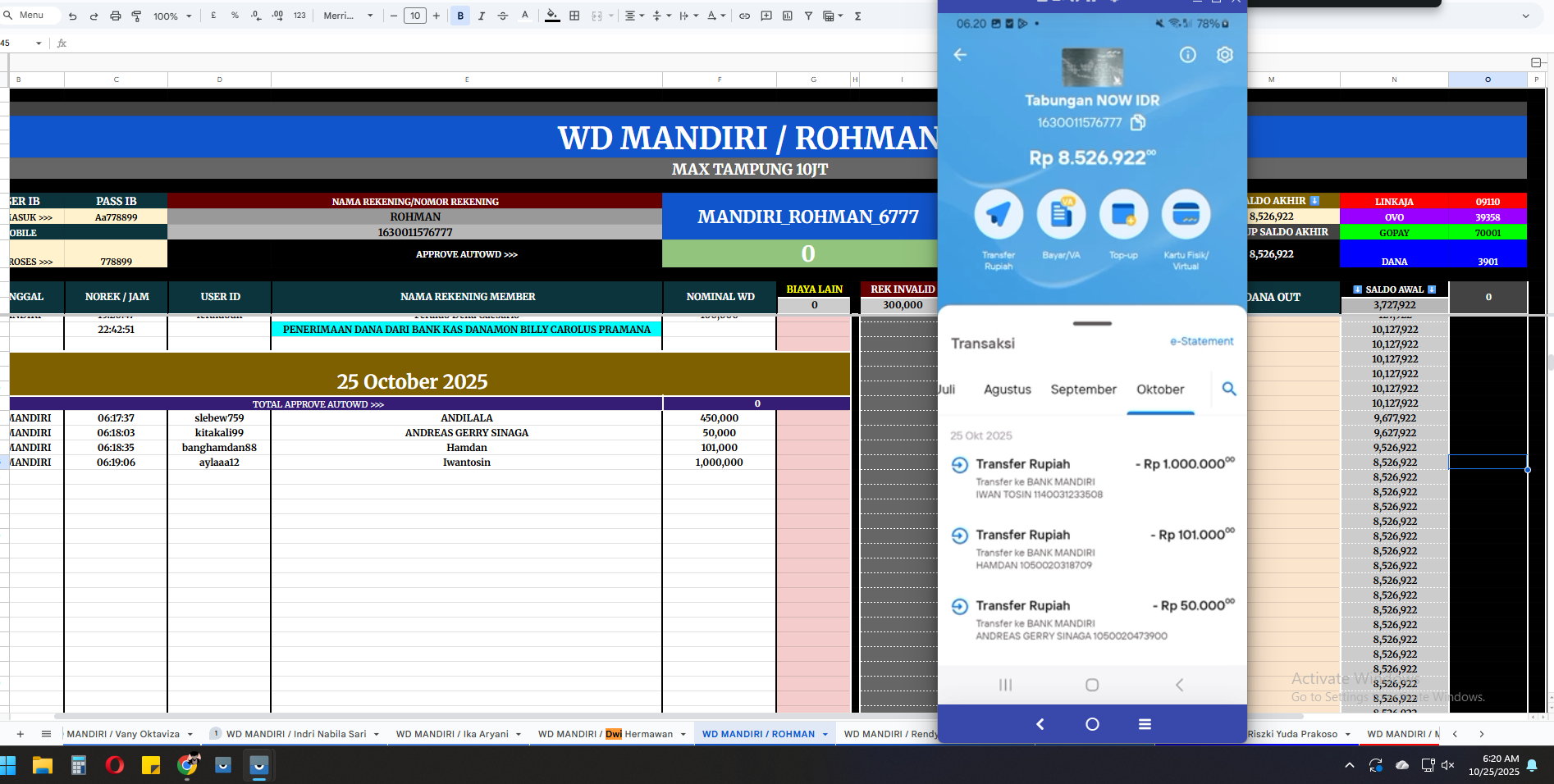The height and width of the screenshot is (784, 1554).
Task: Select the user ID cell aylaaa12
Action: [219, 463]
